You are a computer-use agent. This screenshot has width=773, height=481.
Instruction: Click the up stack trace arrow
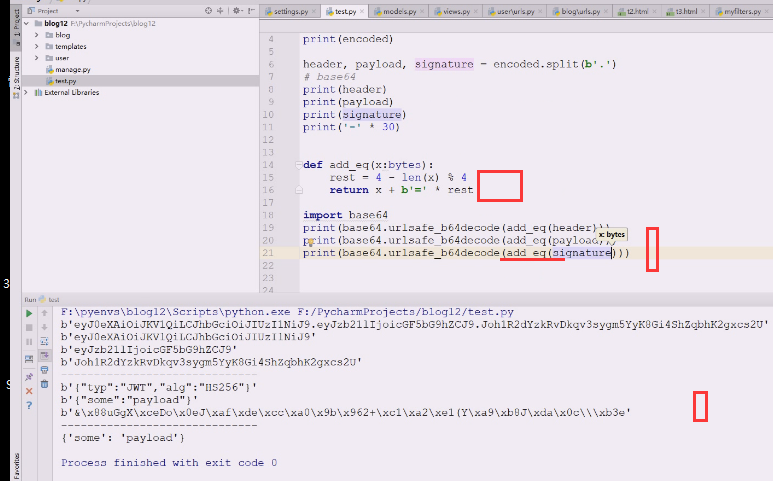44,313
